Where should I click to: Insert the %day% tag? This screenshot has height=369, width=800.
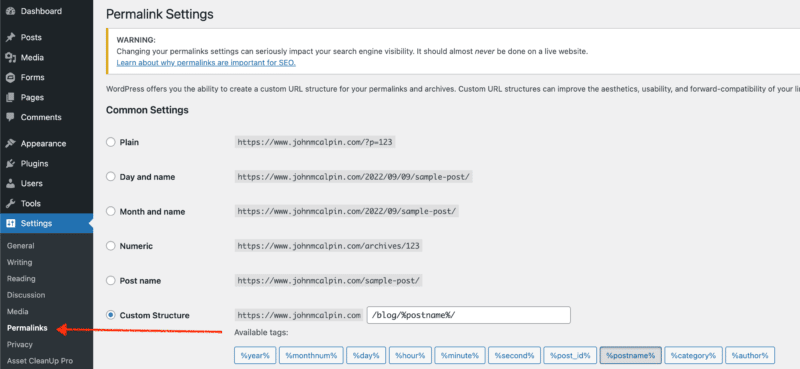366,355
